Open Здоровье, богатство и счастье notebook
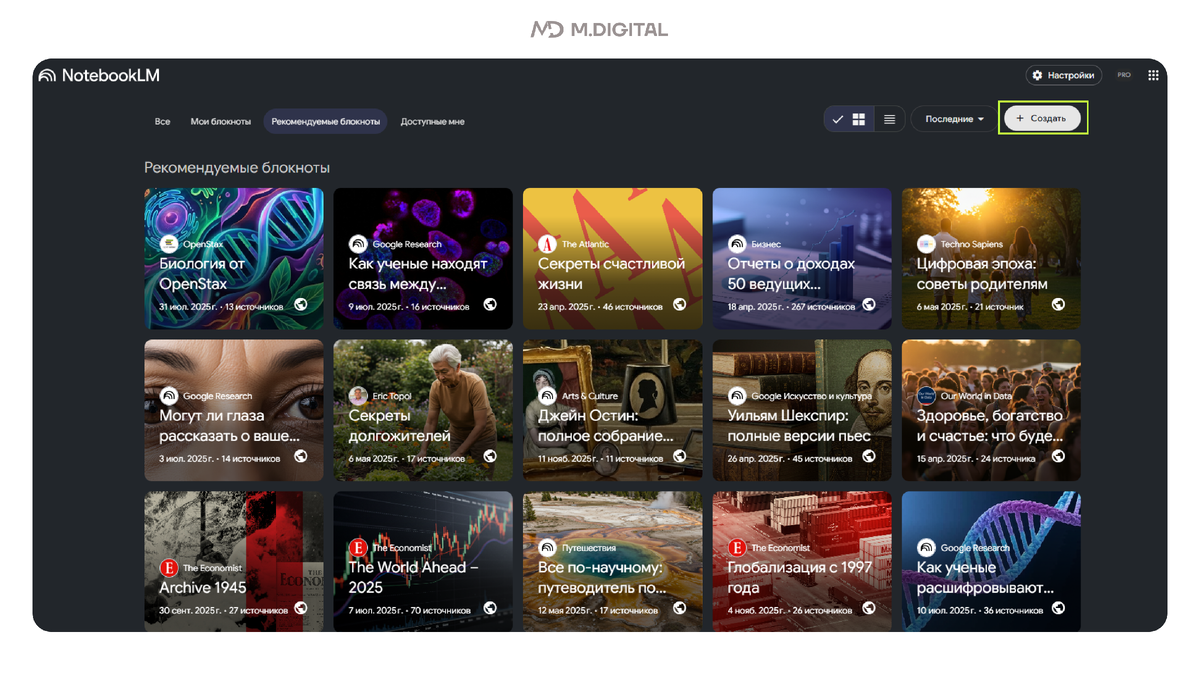The image size is (1200, 675). (x=991, y=410)
